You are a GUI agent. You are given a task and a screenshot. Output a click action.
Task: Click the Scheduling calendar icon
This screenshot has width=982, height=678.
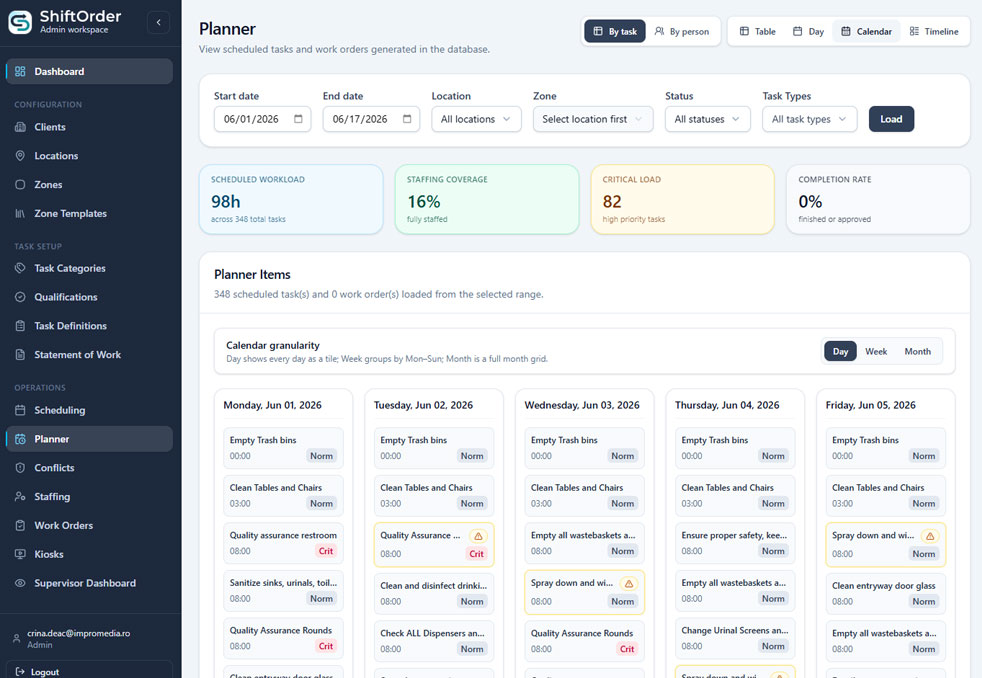point(20,410)
